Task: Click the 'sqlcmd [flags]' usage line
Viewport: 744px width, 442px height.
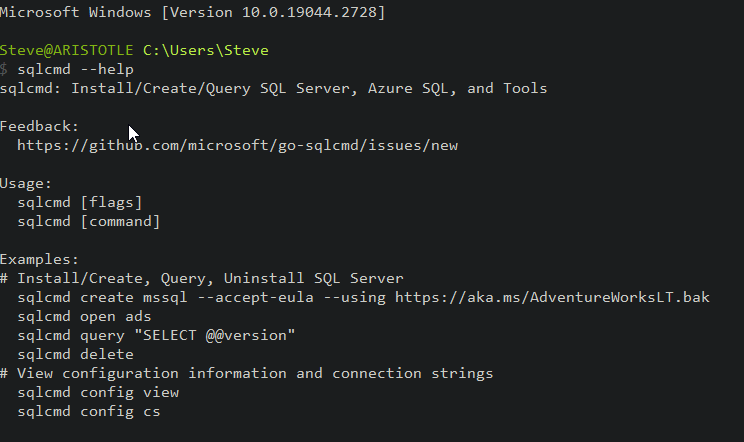Action: [80, 202]
